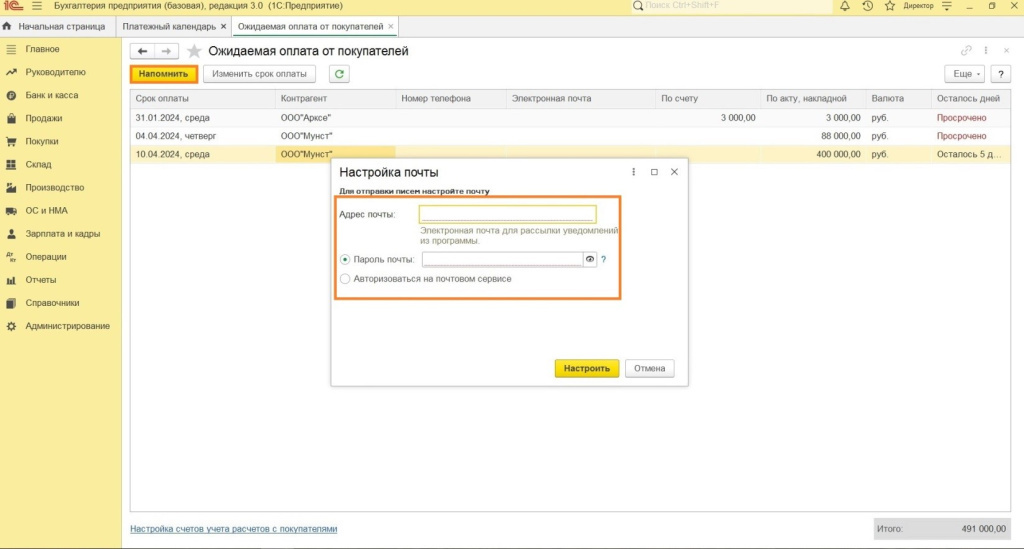
Task: Open favorites star in top bar
Action: 888,6
